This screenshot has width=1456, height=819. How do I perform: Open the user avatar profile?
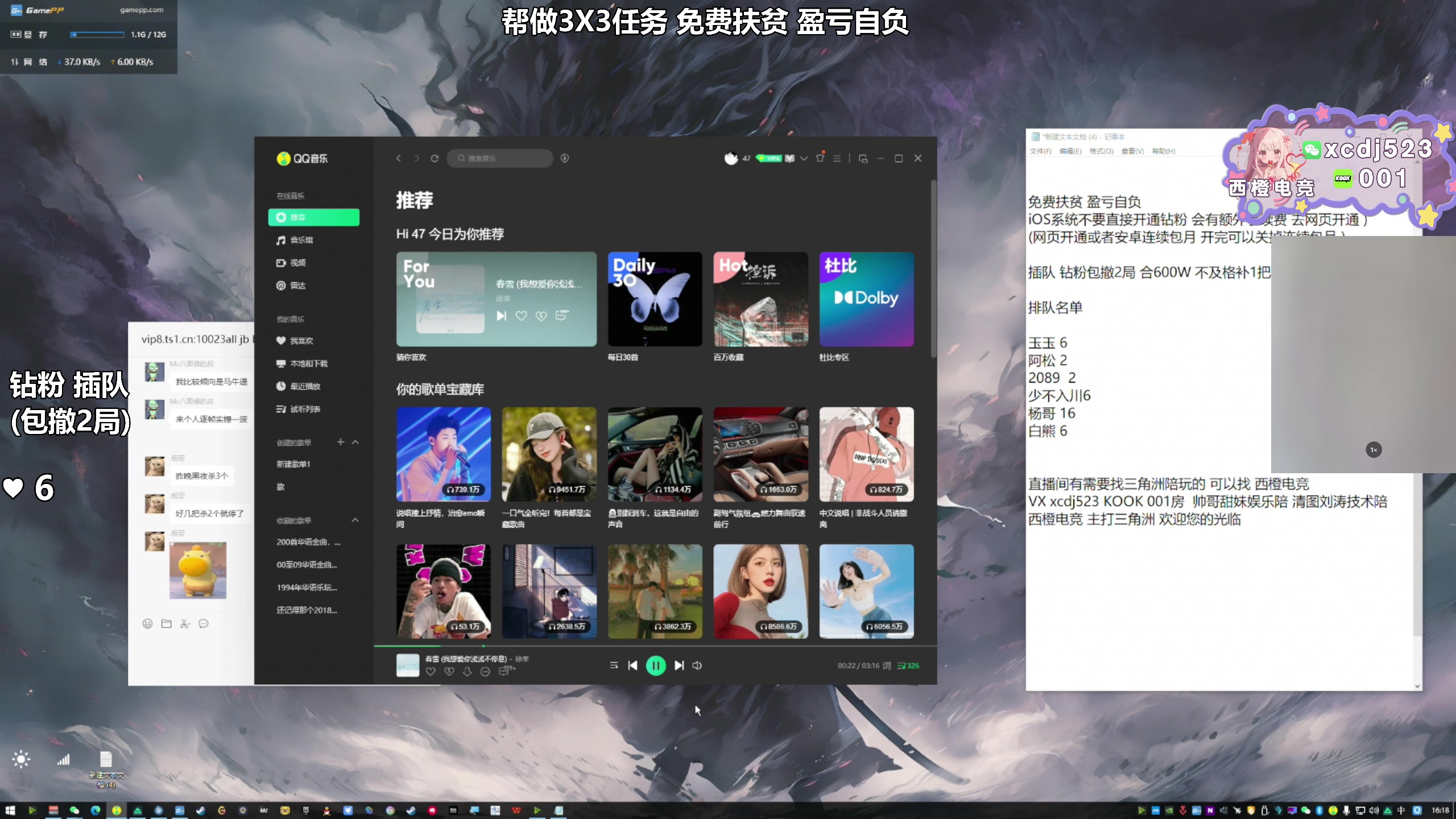pyautogui.click(x=731, y=158)
